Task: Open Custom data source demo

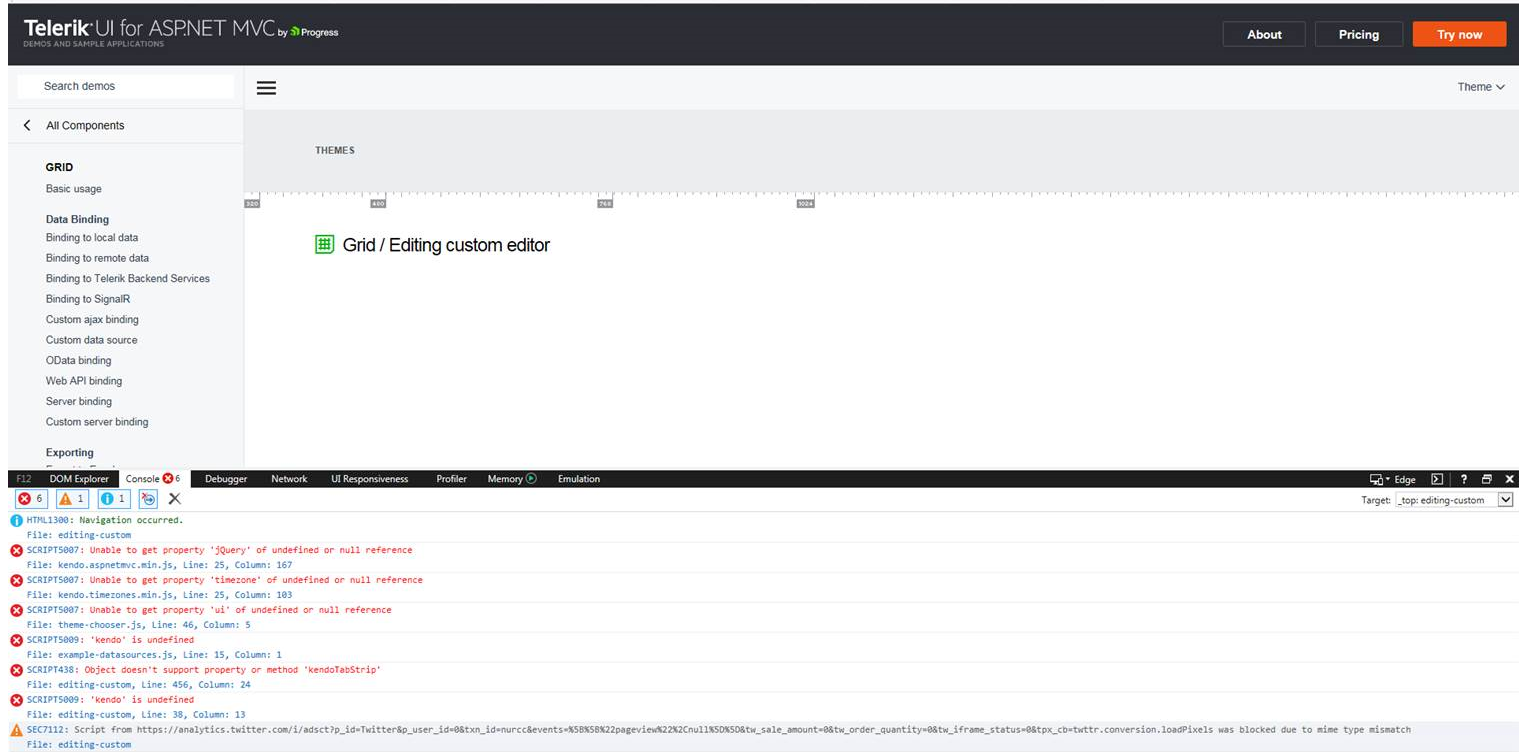Action: [x=92, y=340]
